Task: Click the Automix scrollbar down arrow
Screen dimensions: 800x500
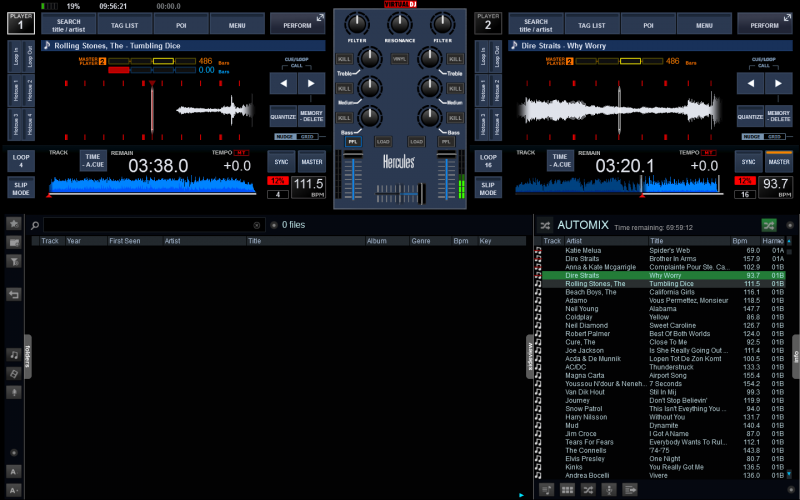Action: click(789, 474)
